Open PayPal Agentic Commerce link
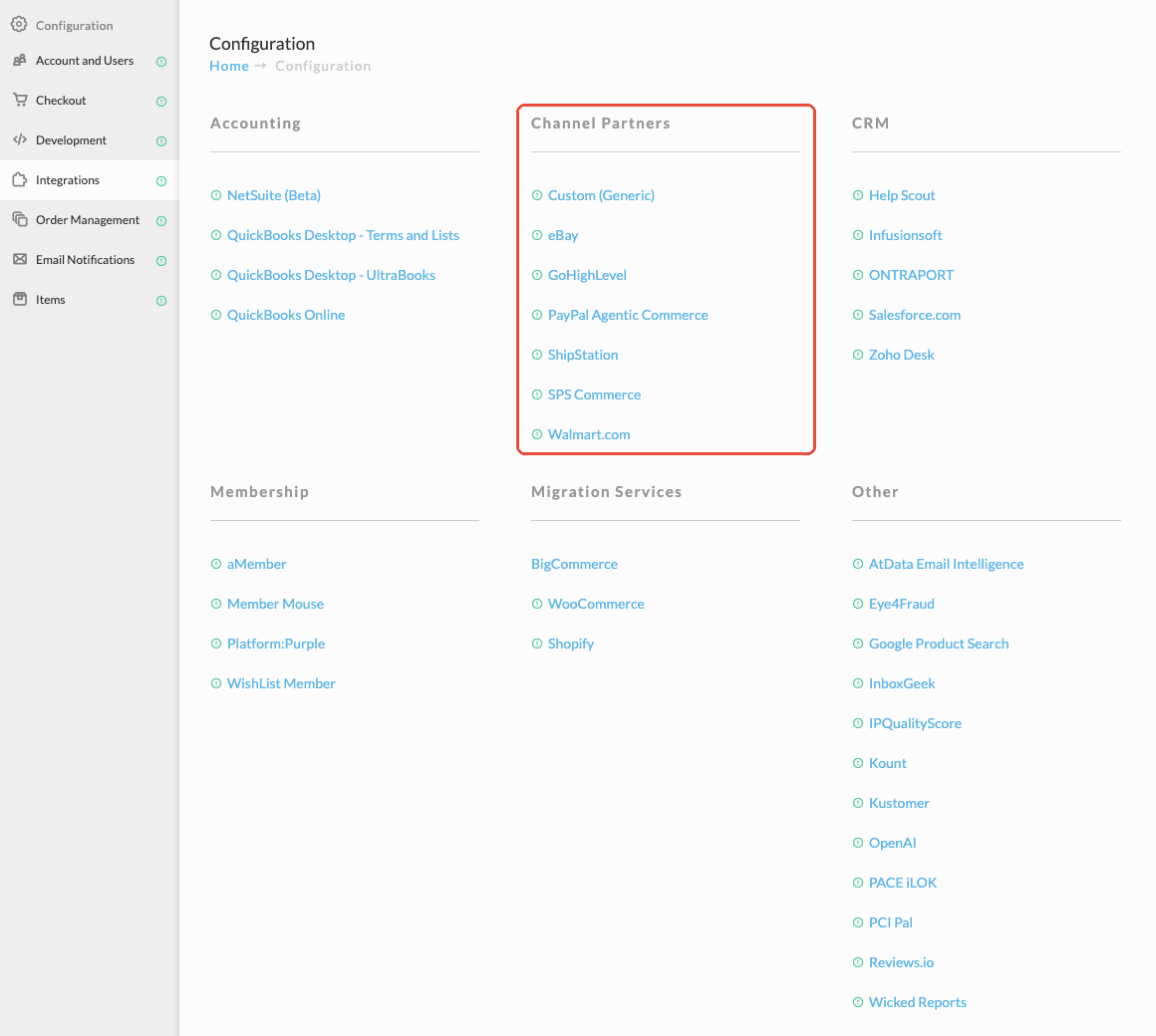Viewport: 1156px width, 1036px height. [x=628, y=315]
